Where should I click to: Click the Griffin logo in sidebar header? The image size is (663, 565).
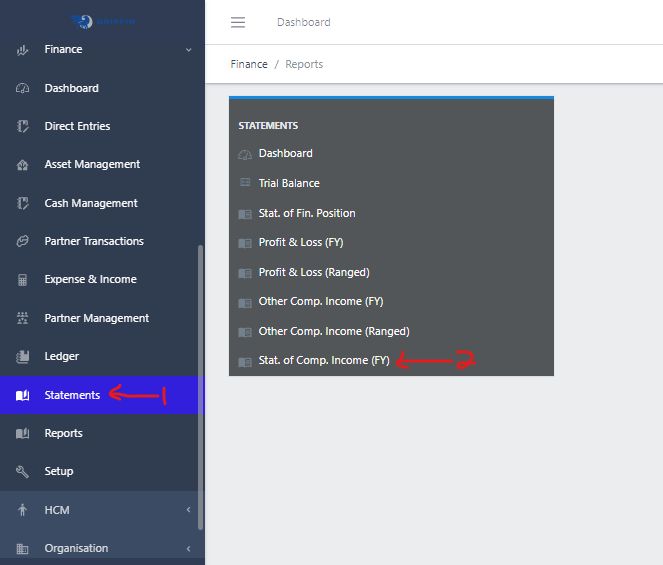pyautogui.click(x=103, y=22)
